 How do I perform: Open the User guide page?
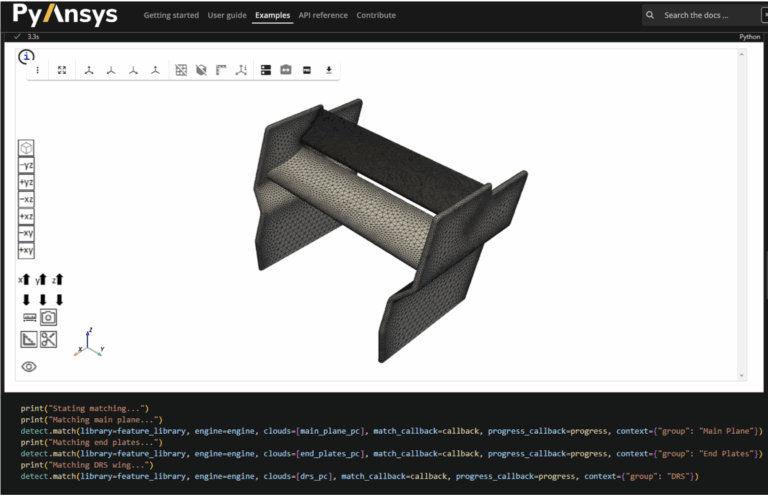(x=227, y=15)
